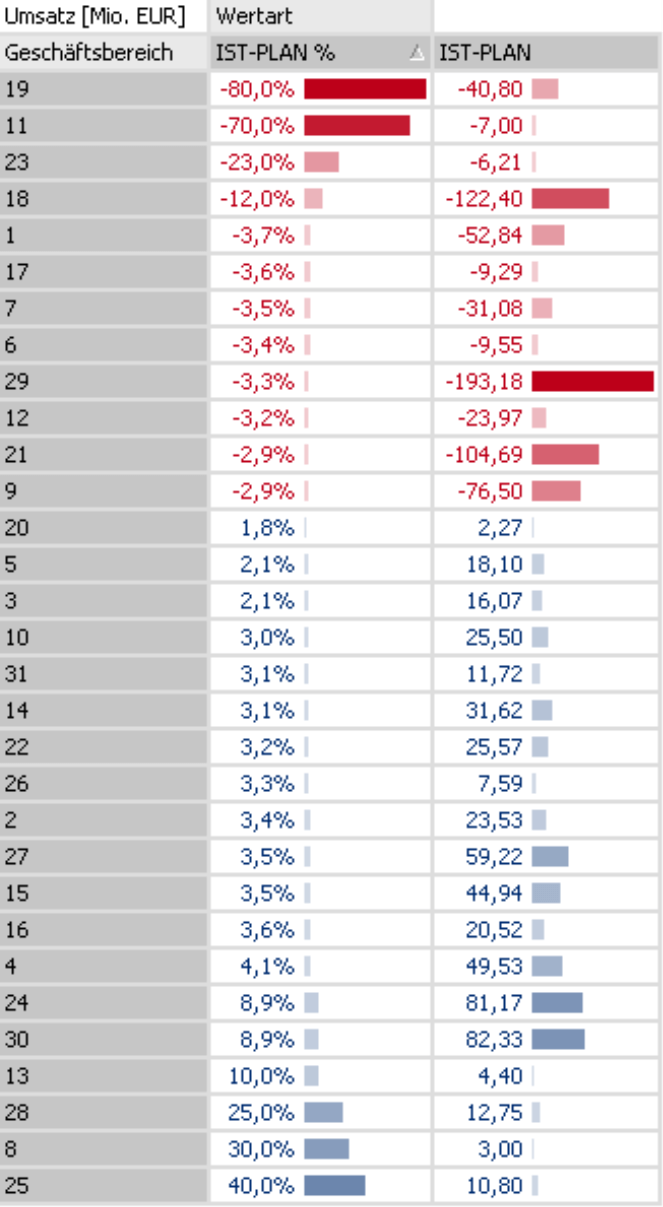Click the -70,0% value cell
The width and height of the screenshot is (663, 1207).
(x=257, y=126)
